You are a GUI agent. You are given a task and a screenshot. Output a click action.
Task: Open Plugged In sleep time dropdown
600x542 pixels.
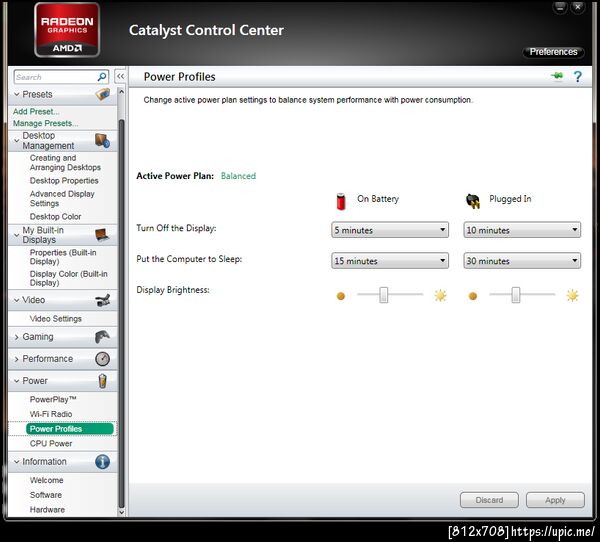(522, 261)
